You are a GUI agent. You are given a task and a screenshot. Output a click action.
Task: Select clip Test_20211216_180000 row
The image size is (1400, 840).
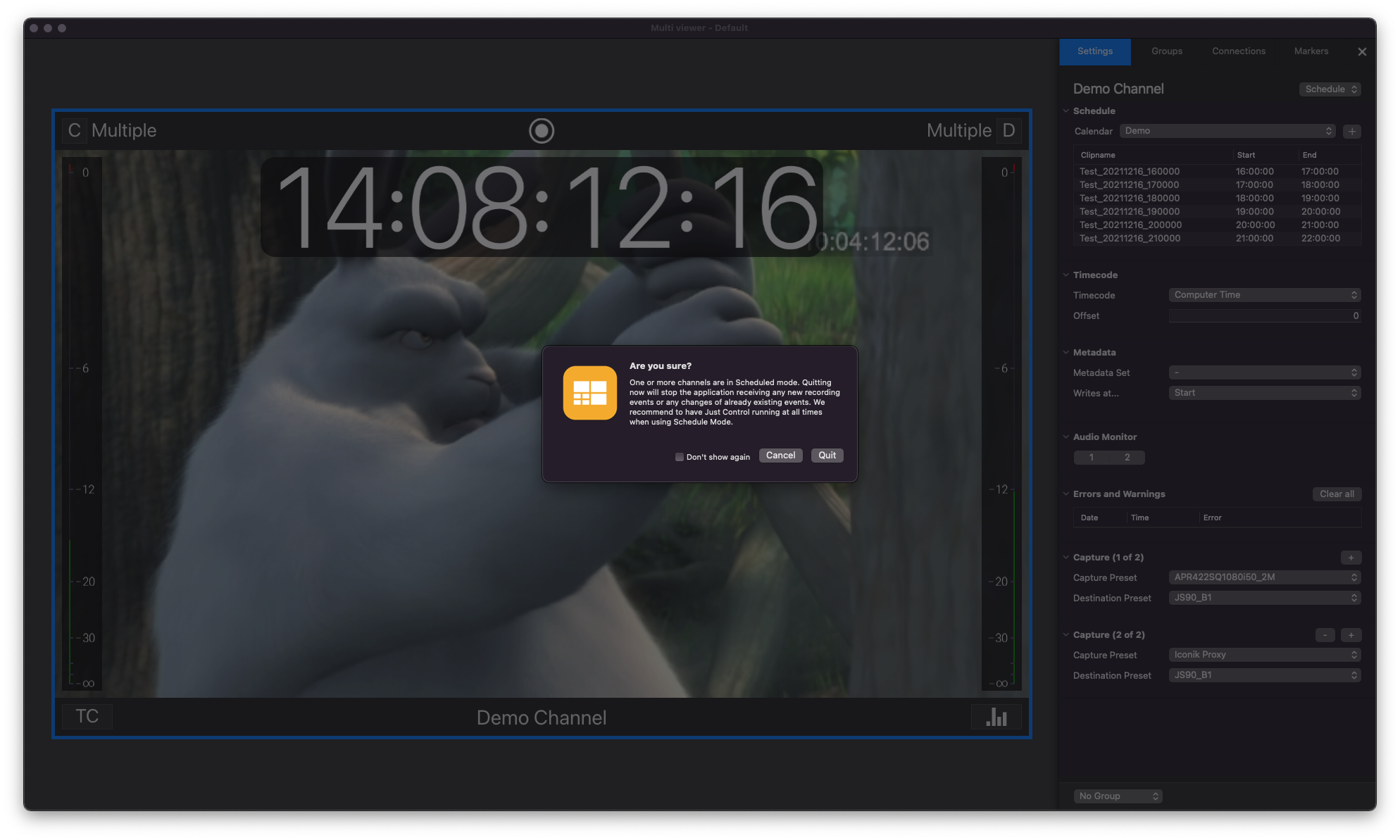click(x=1218, y=199)
